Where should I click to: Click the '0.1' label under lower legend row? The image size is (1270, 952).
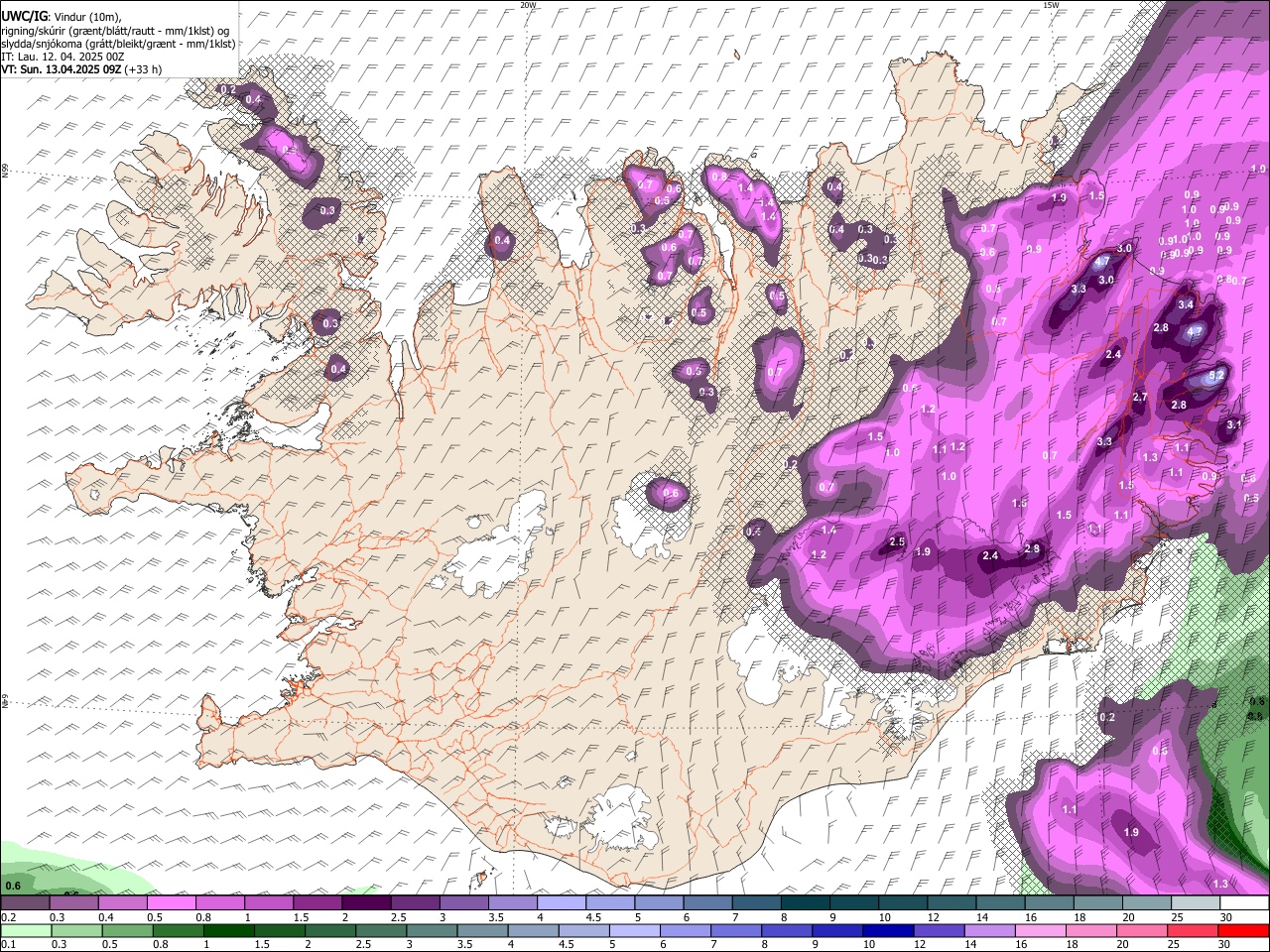coord(8,945)
